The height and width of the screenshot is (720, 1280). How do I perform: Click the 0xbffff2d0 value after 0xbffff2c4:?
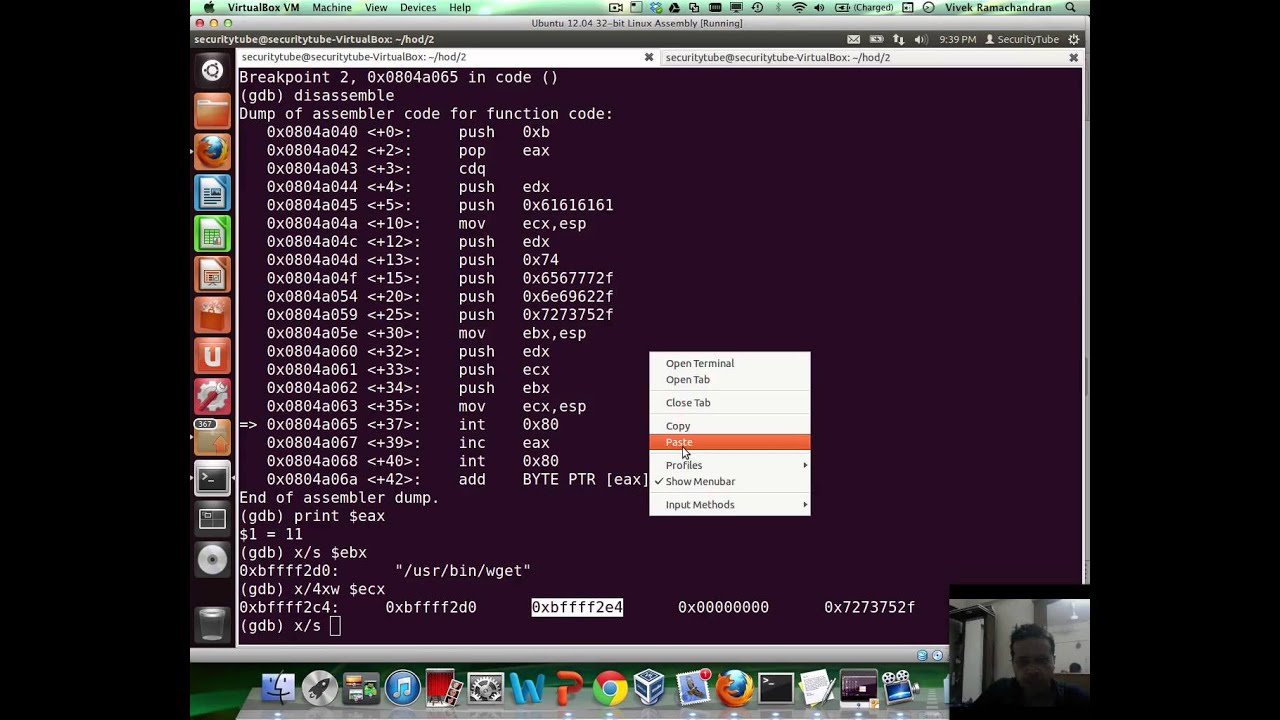tap(431, 607)
